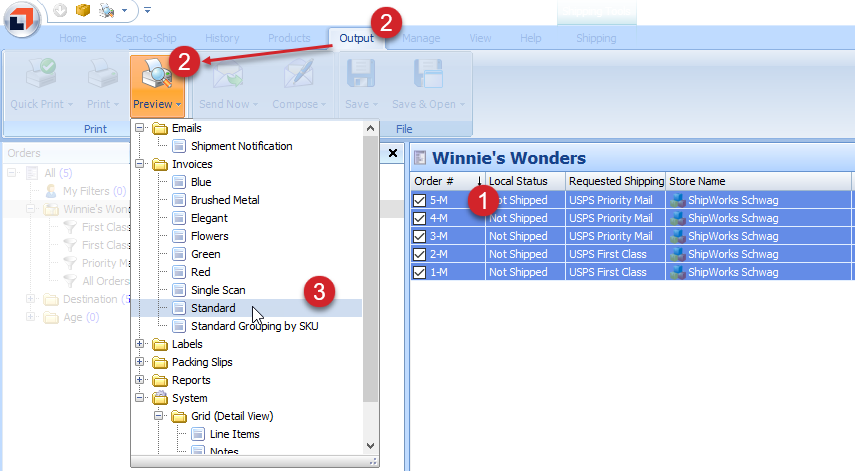This screenshot has height=471, width=855.
Task: Collapse the Emails folder node
Action: tap(140, 128)
